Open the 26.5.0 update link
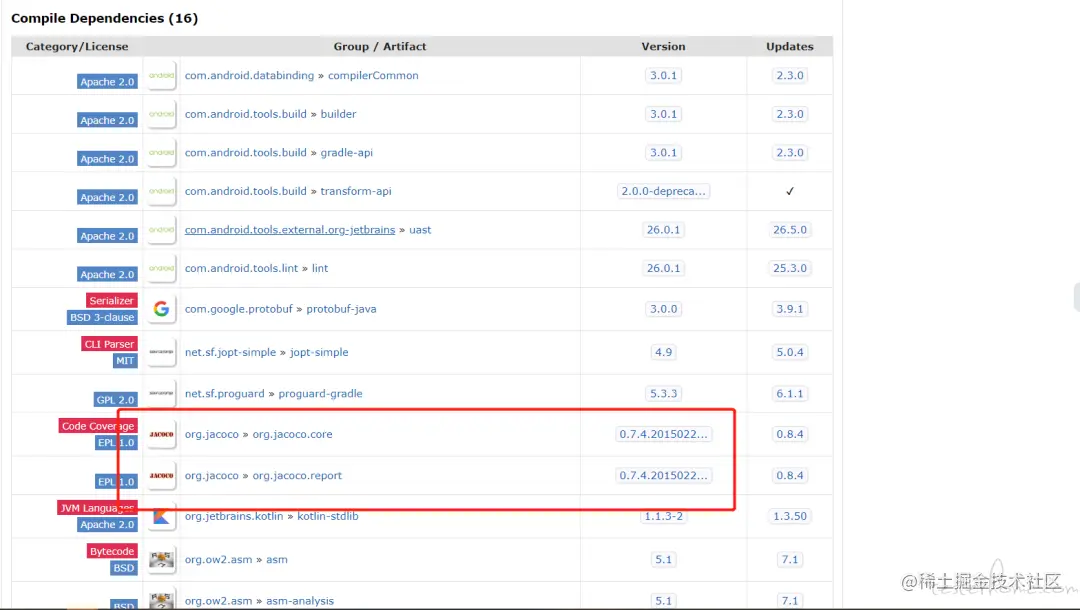The height and width of the screenshot is (610, 1080). [x=790, y=229]
